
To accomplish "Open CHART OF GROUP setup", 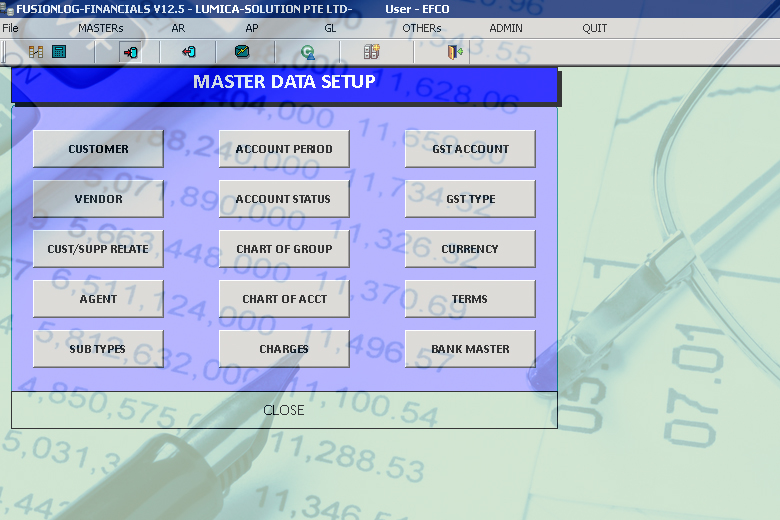I will pos(284,249).
